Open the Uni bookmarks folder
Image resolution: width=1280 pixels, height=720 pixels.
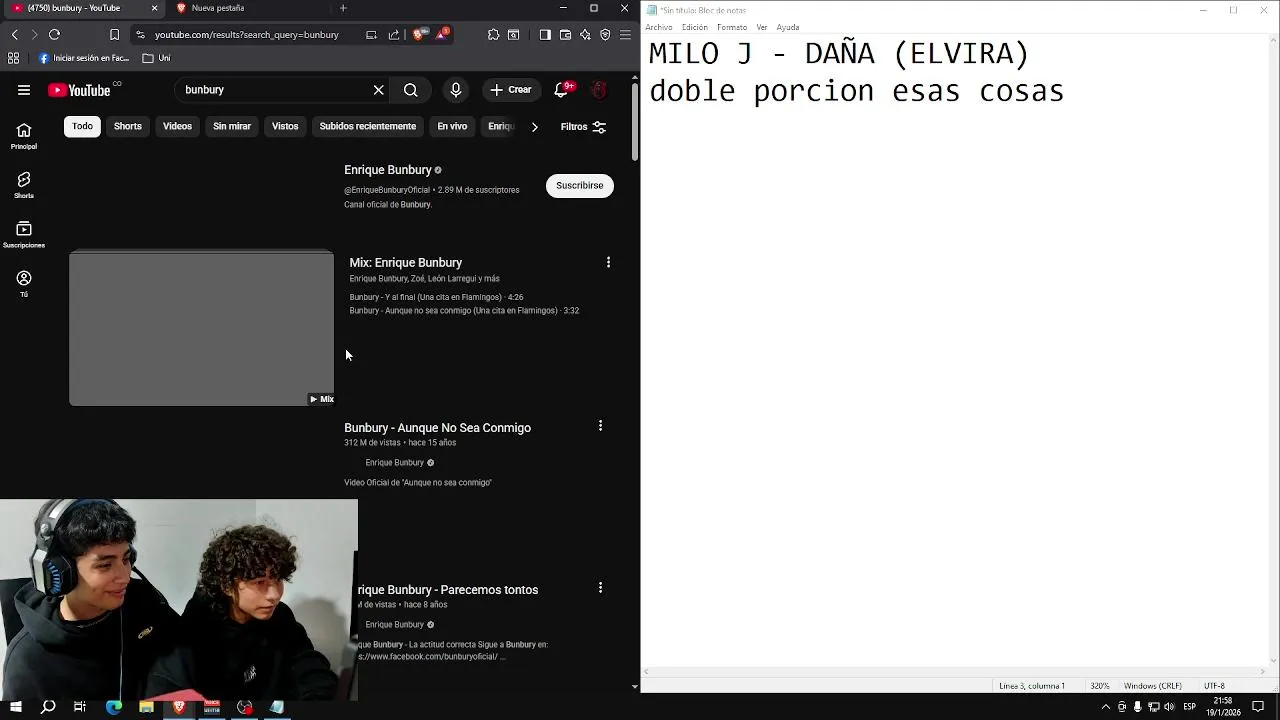coord(156,58)
